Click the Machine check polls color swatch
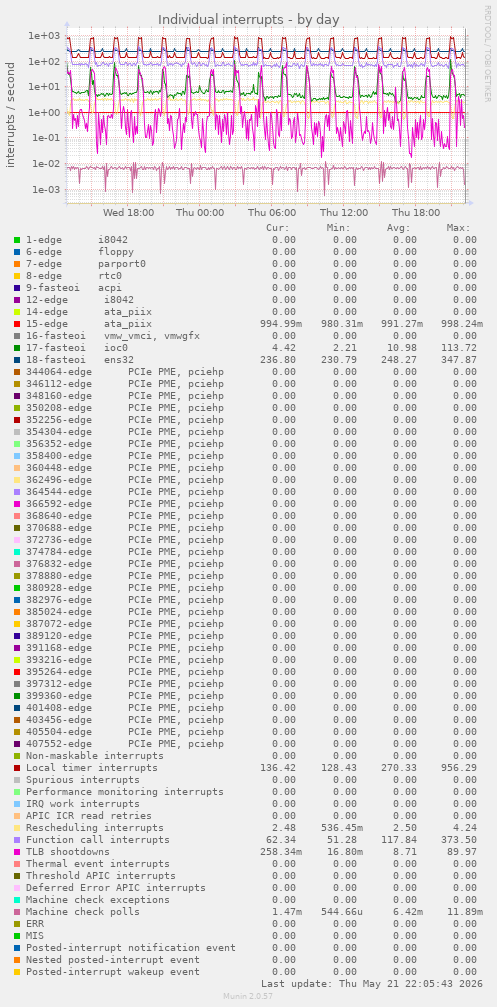Viewport: 497px width, 1007px height. (x=17, y=911)
